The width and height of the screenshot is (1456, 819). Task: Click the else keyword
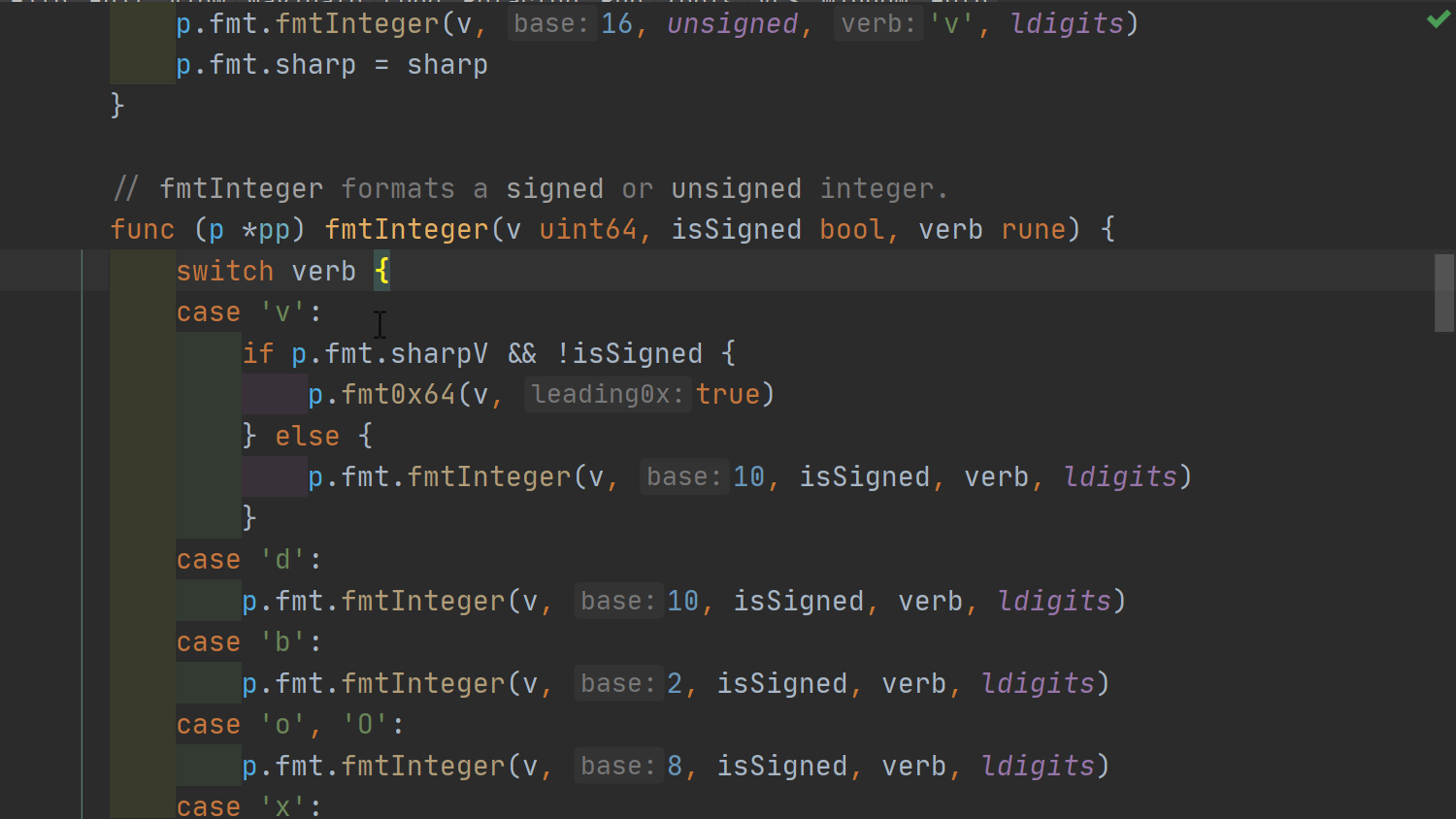[307, 437]
